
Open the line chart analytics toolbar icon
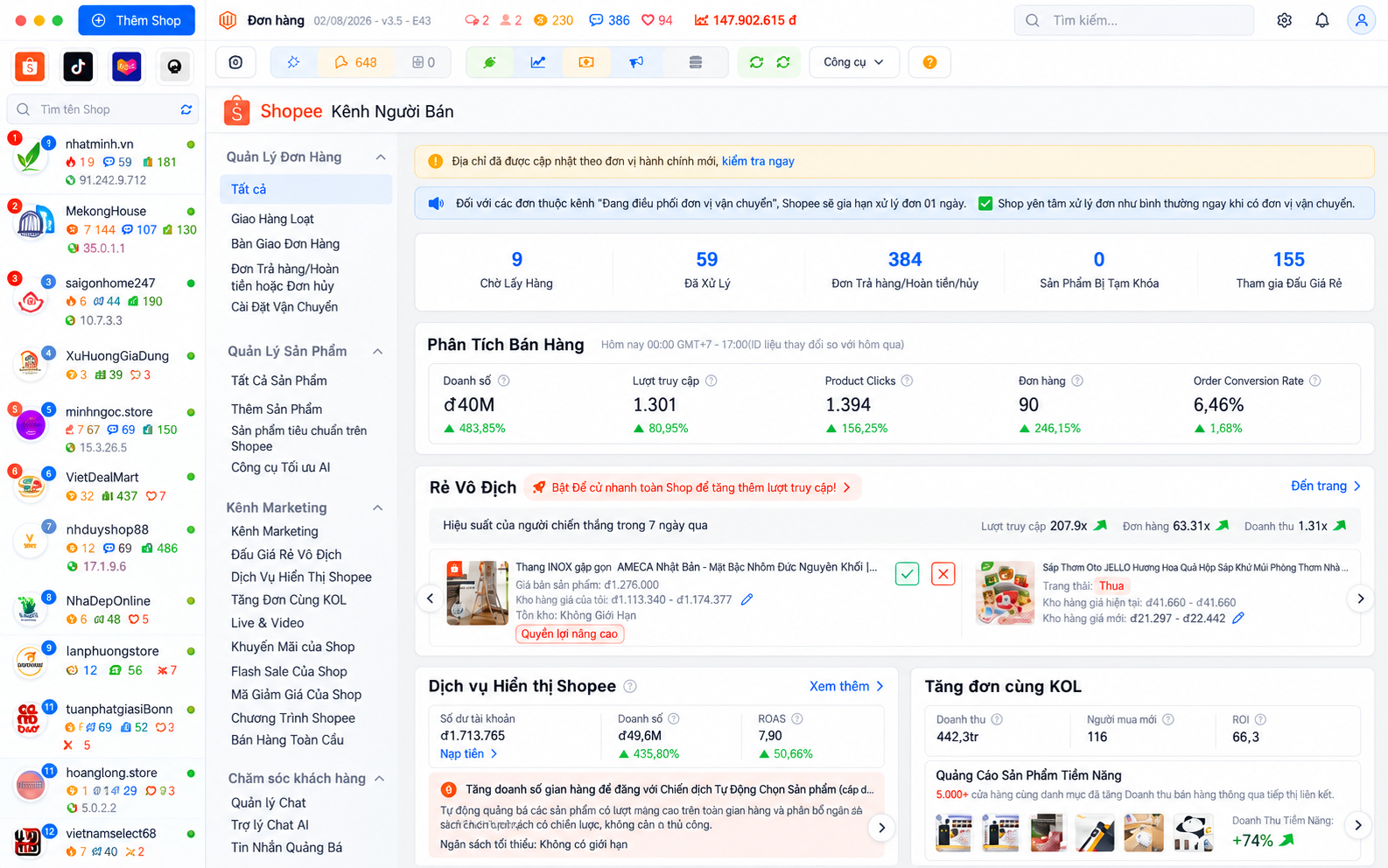[538, 62]
